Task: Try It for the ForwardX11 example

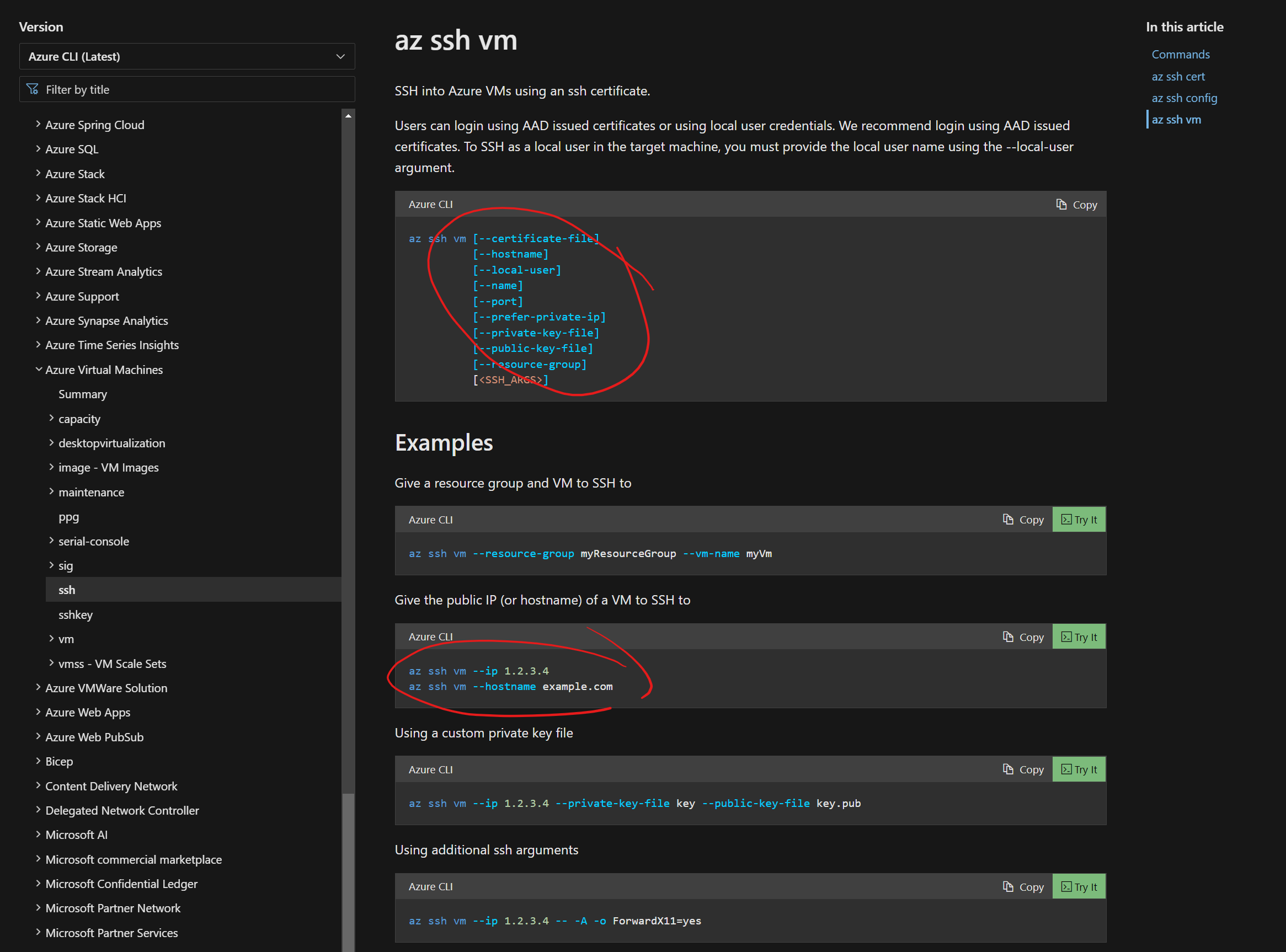Action: 1079,887
